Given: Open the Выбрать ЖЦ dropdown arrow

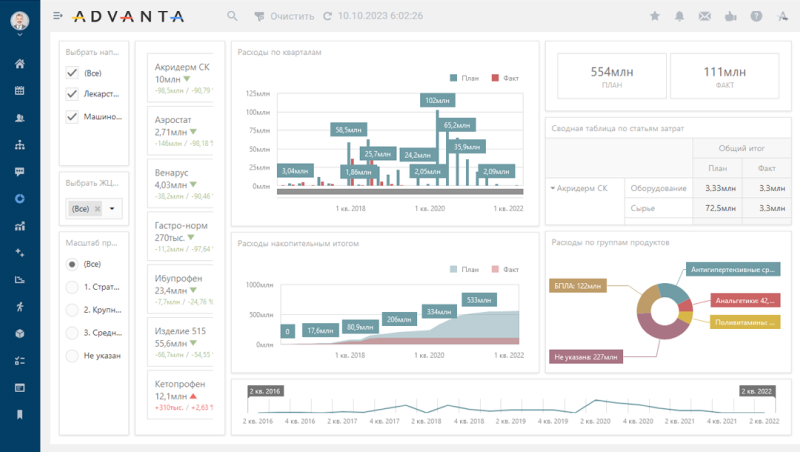Looking at the screenshot, I should 112,209.
